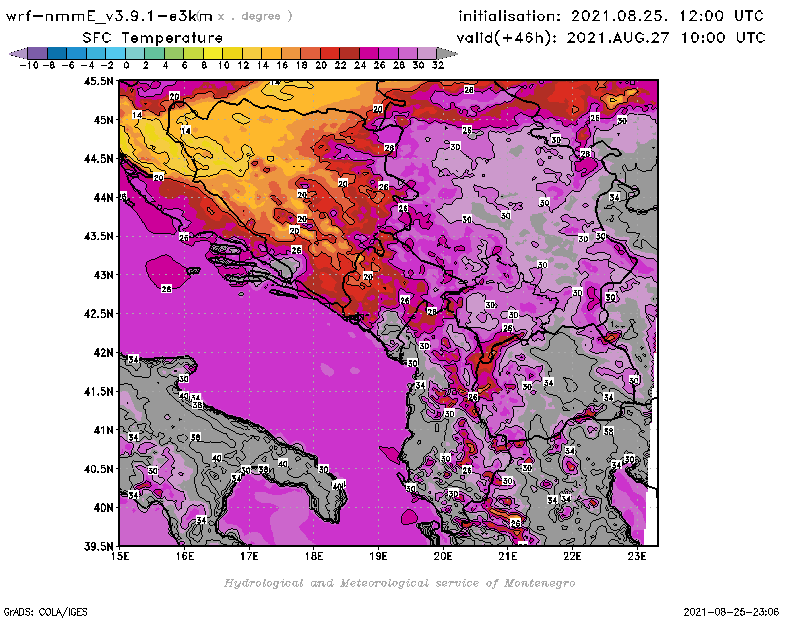Click the '2021-08-25-23:06' timestamp
Viewport: 800px width, 618px height.
(731, 612)
